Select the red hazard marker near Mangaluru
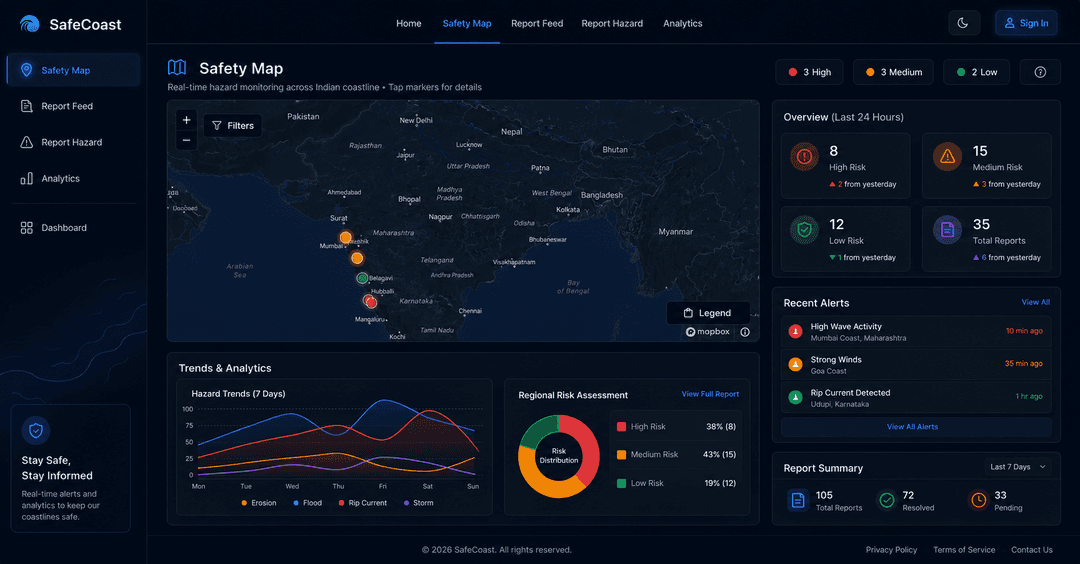Image resolution: width=1080 pixels, height=564 pixels. (371, 302)
